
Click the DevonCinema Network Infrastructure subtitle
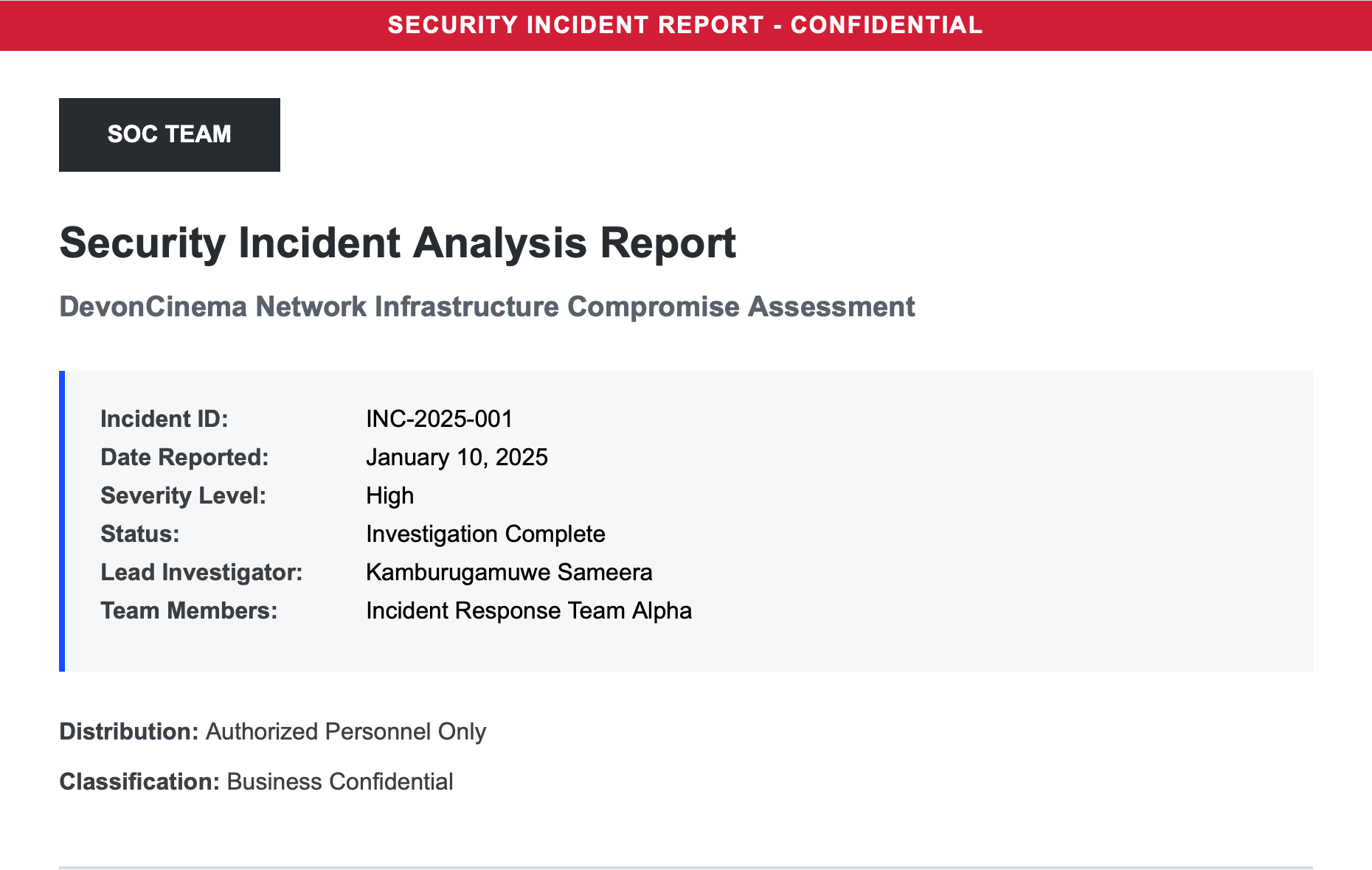487,307
